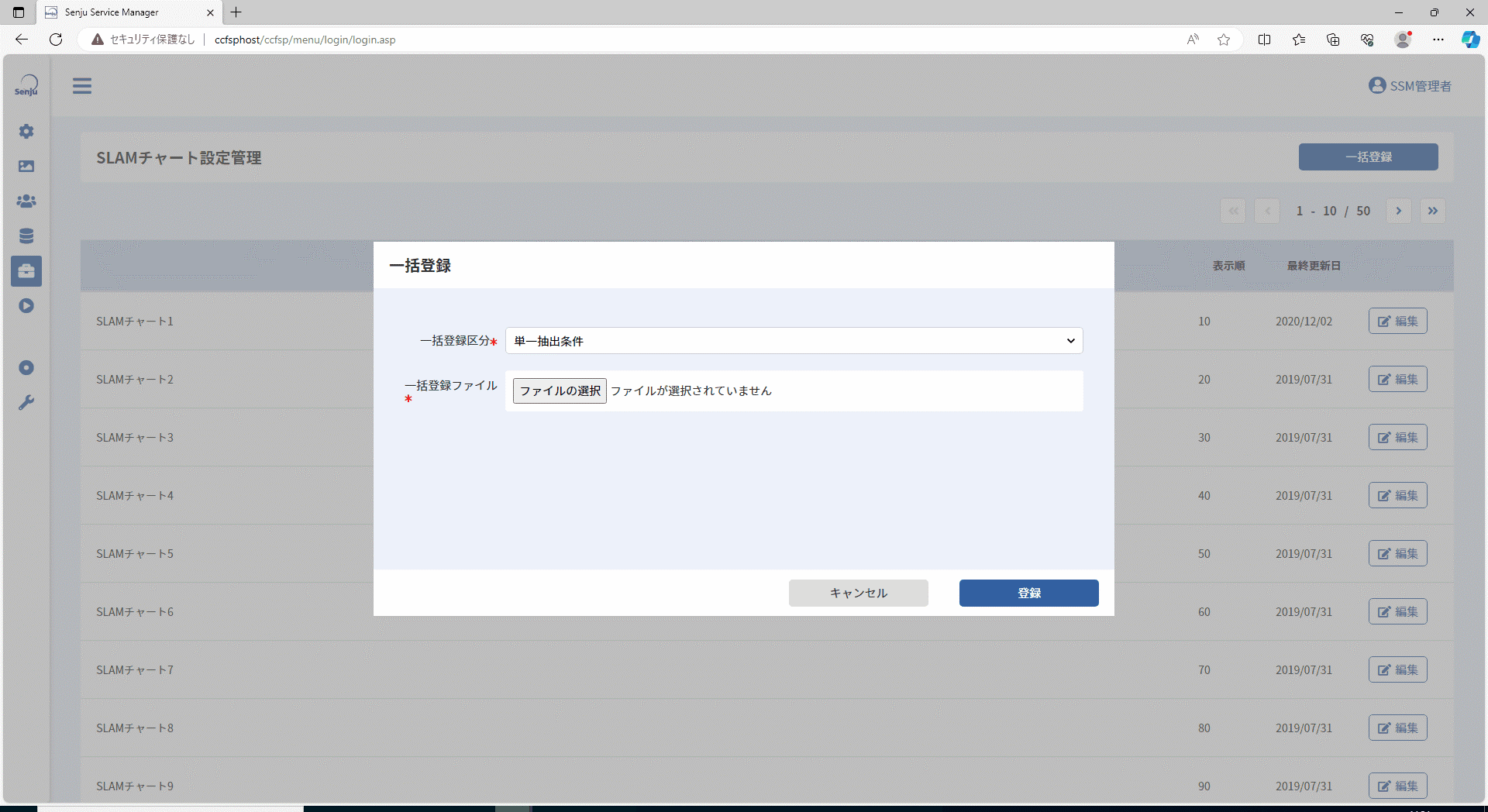Click the キャンセル button
The height and width of the screenshot is (812, 1488).
pos(859,593)
